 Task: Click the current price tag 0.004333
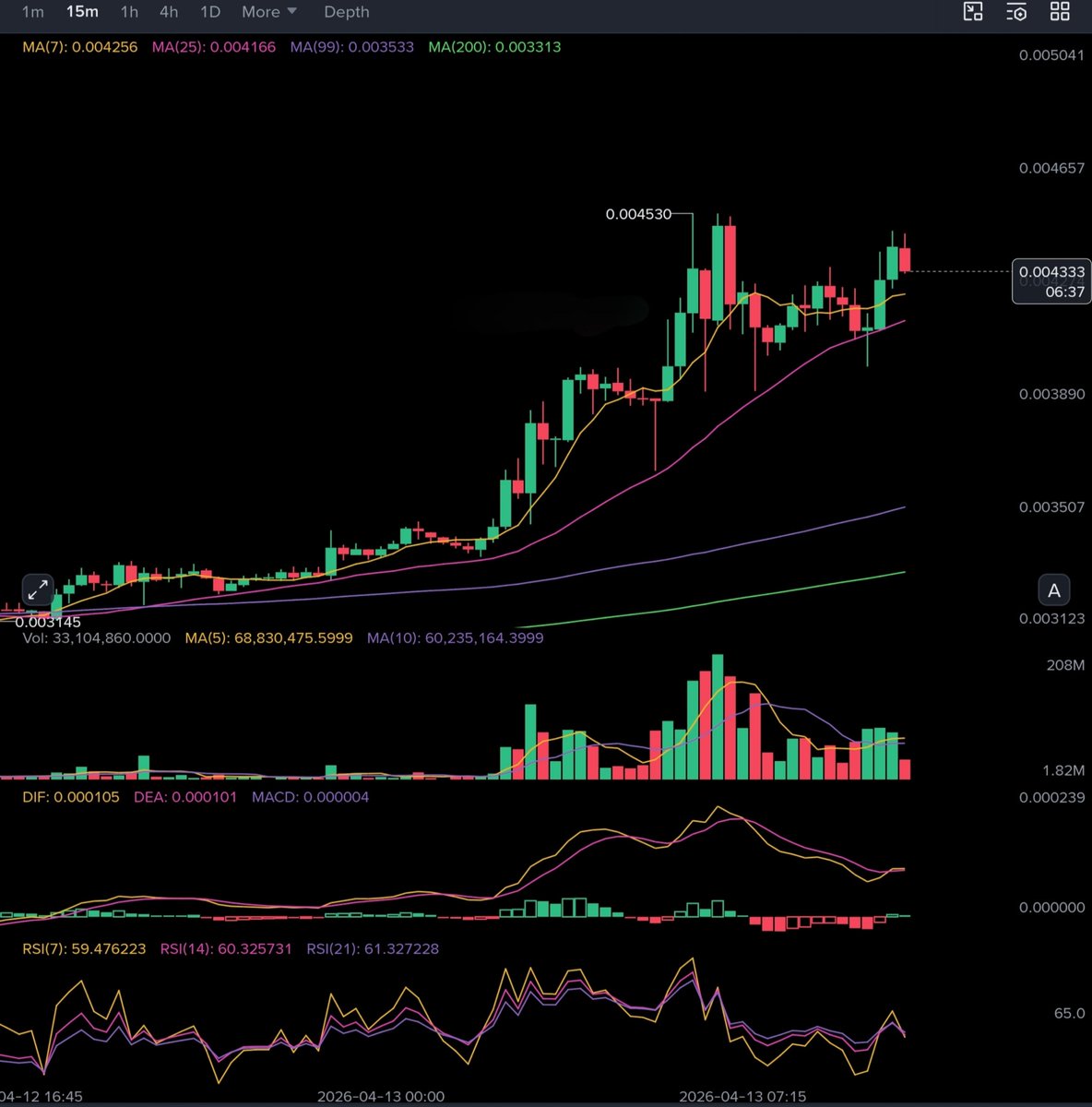pos(1051,272)
